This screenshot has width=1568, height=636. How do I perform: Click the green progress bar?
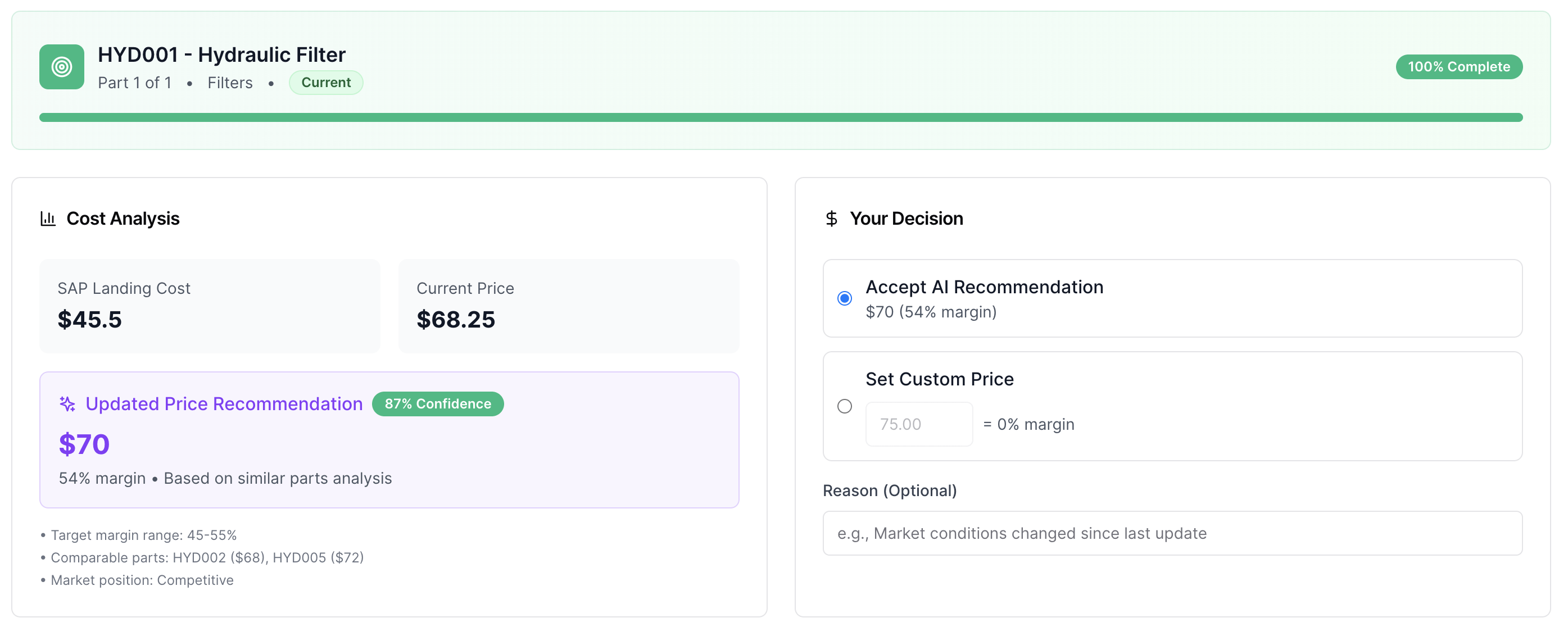coord(781,117)
